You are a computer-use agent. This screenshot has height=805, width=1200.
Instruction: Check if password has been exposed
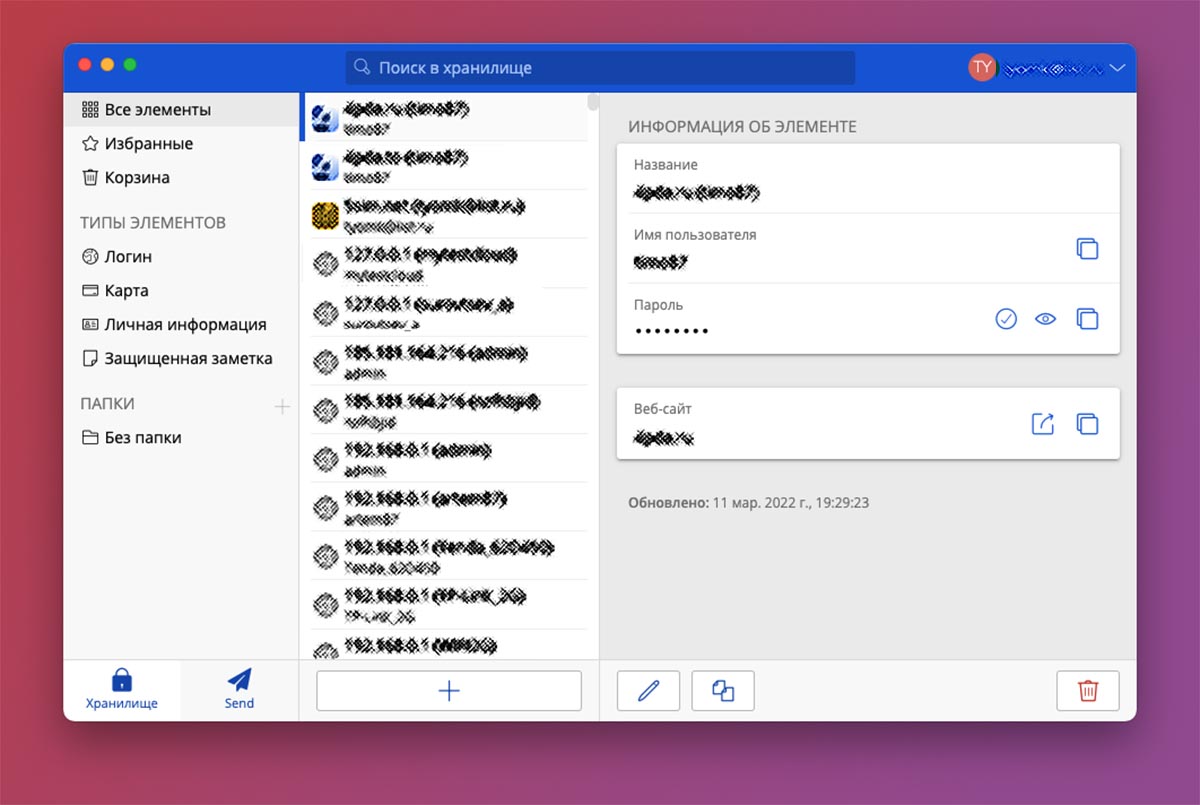1006,319
